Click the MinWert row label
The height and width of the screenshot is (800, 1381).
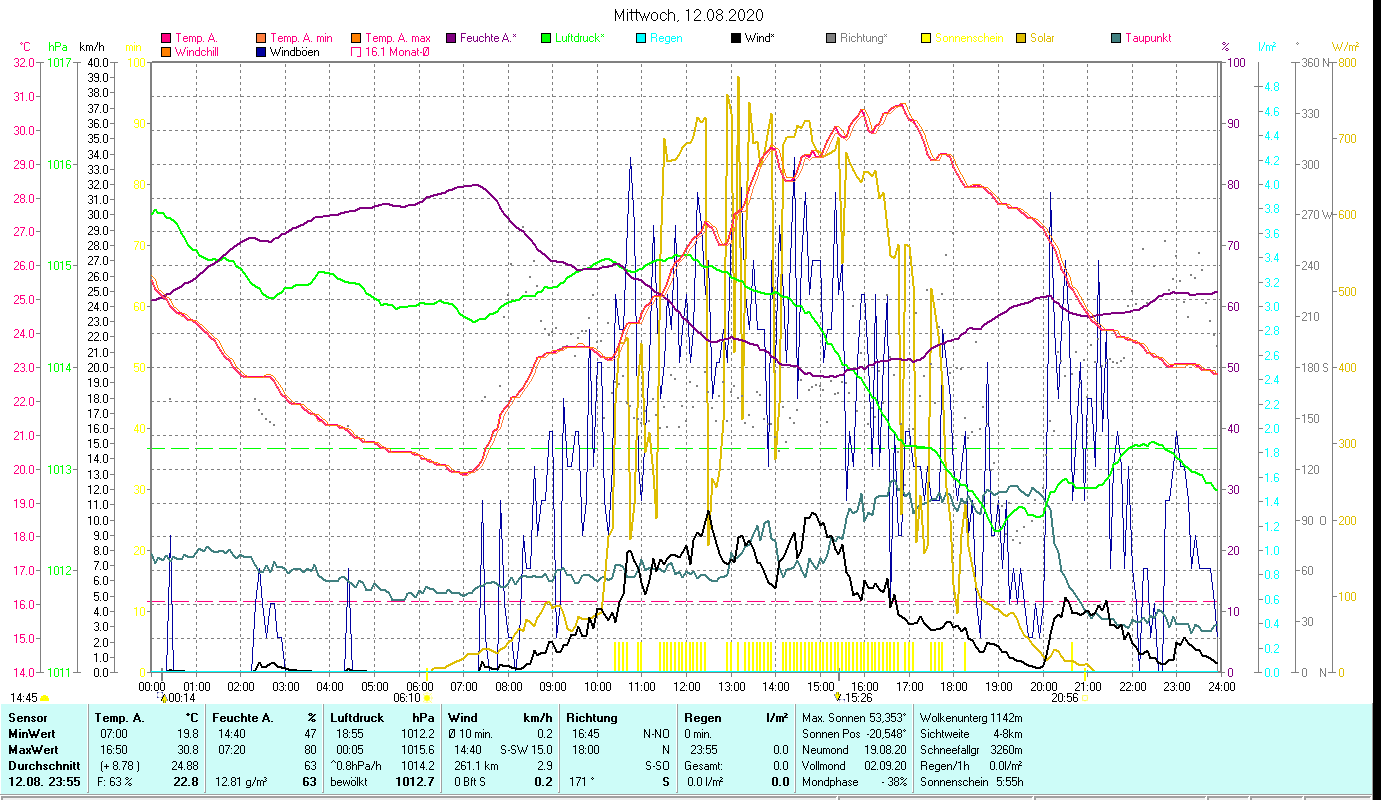[x=32, y=733]
